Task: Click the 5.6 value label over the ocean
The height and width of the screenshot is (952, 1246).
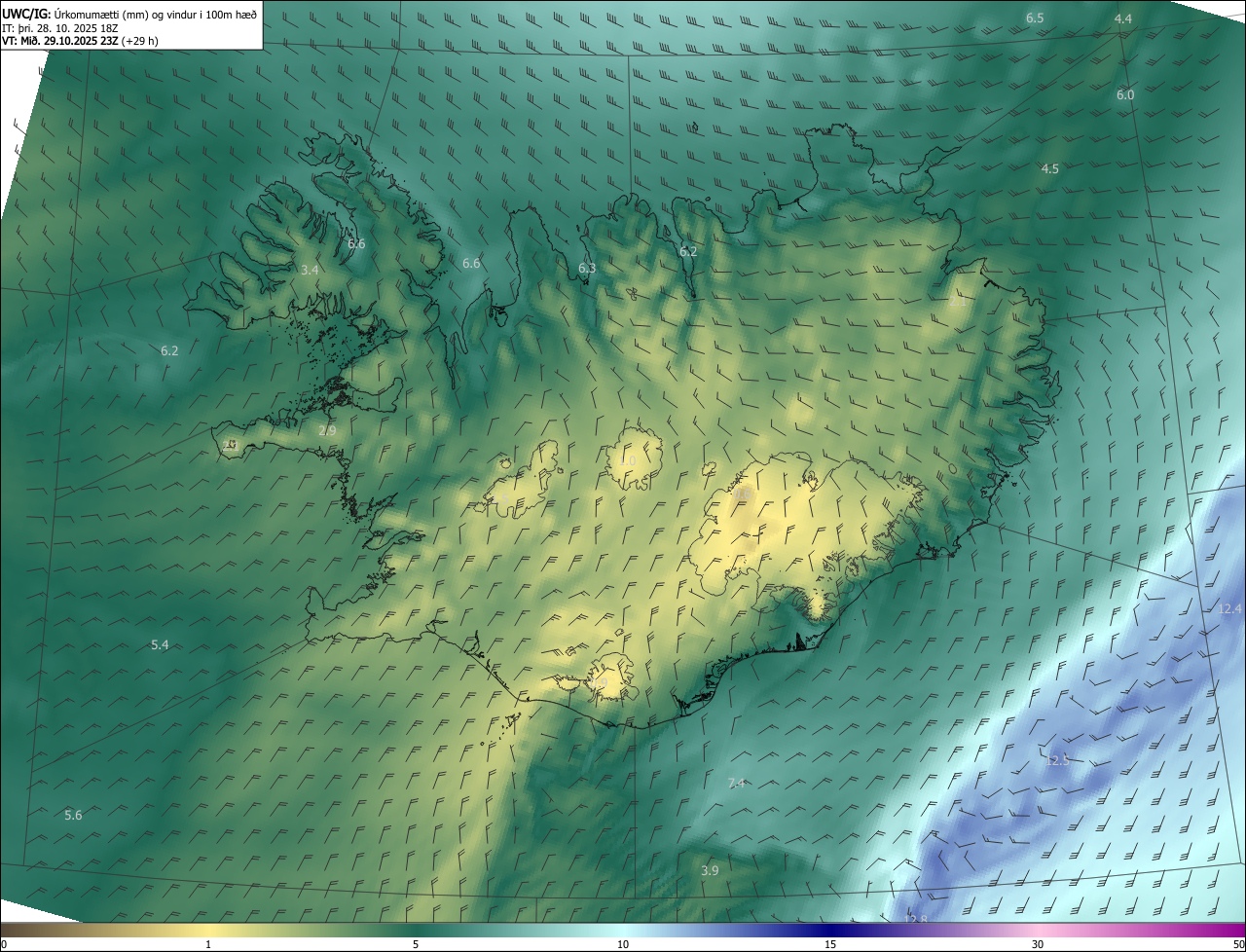Action: (73, 815)
